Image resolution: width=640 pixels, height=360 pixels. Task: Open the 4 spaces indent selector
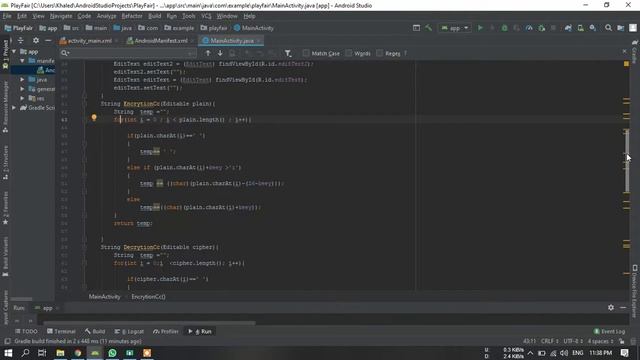click(x=600, y=341)
